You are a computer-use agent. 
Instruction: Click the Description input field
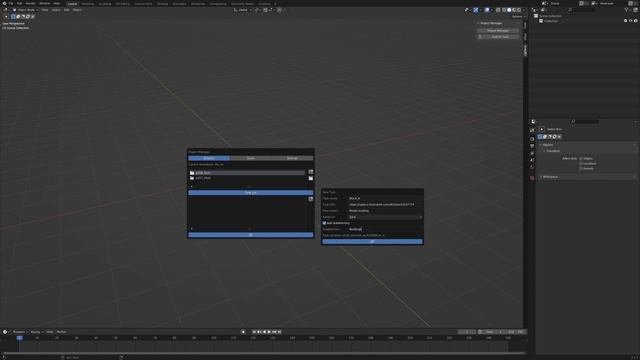pyautogui.click(x=385, y=211)
